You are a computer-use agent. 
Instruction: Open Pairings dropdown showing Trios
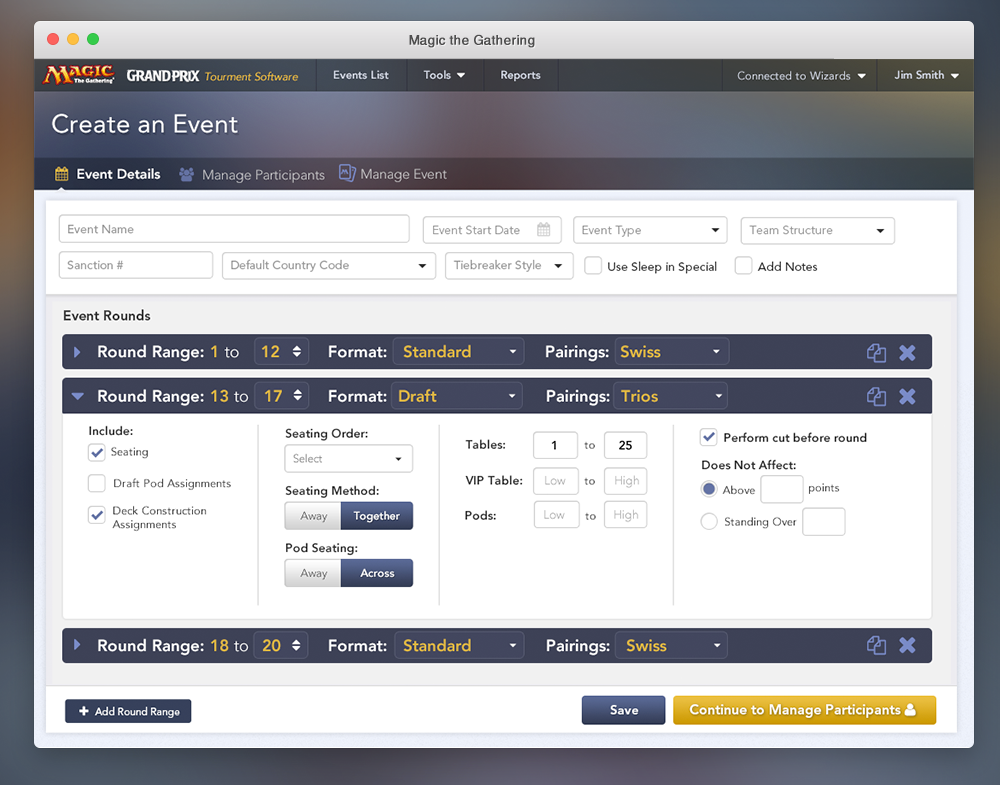pyautogui.click(x=670, y=396)
